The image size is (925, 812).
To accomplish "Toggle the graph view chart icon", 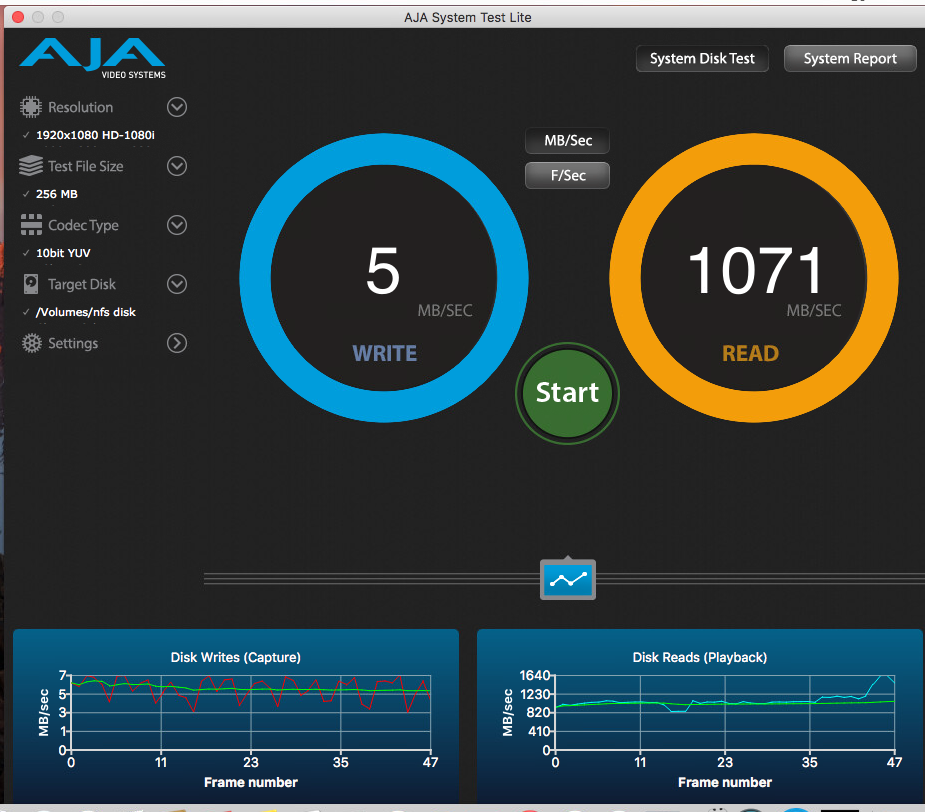I will pos(568,579).
